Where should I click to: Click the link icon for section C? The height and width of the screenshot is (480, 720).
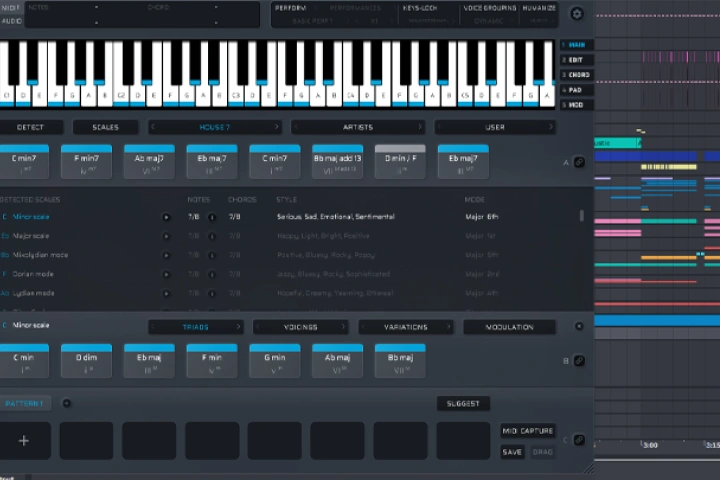[579, 440]
